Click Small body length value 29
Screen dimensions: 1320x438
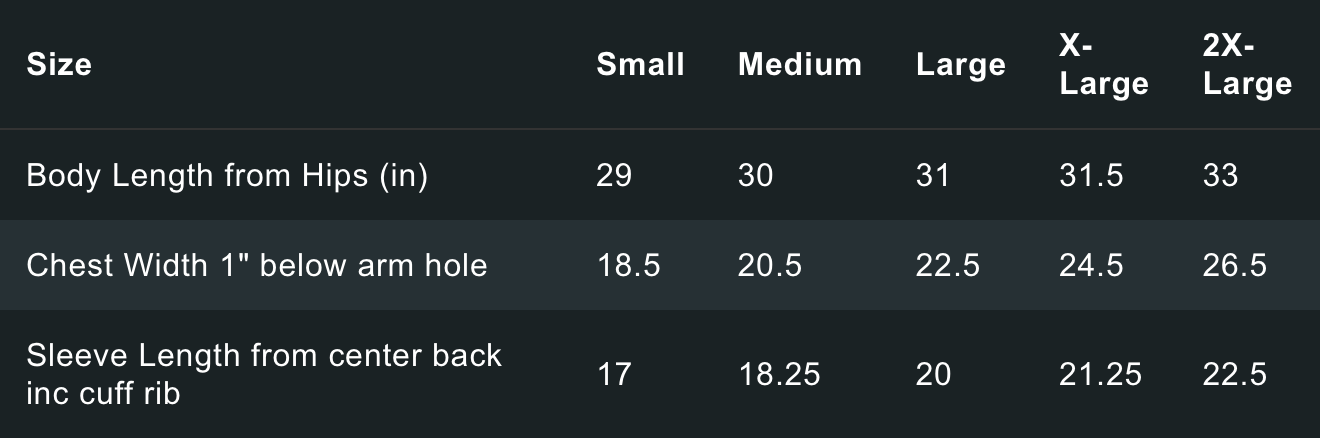click(614, 176)
